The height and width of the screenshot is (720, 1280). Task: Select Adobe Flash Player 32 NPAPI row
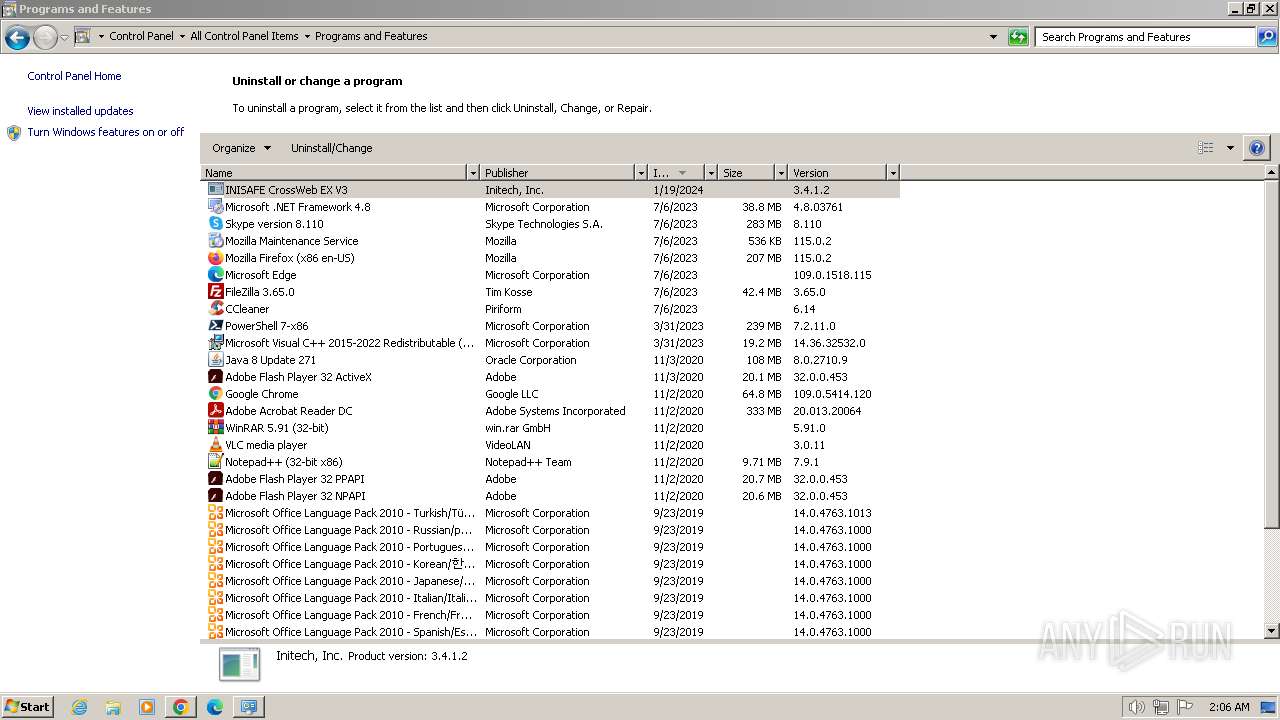550,496
